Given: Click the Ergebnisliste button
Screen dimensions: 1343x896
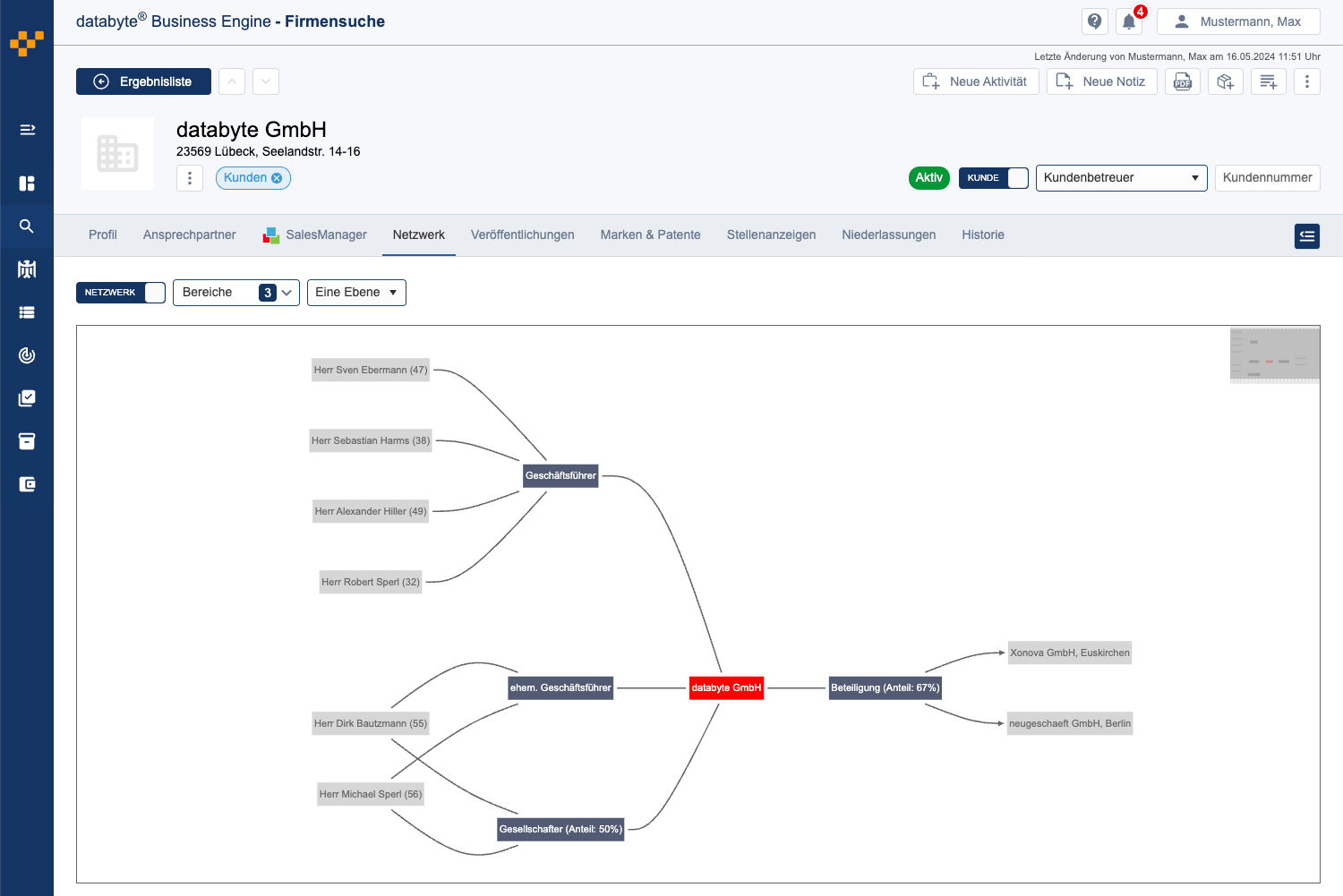Looking at the screenshot, I should tap(143, 81).
